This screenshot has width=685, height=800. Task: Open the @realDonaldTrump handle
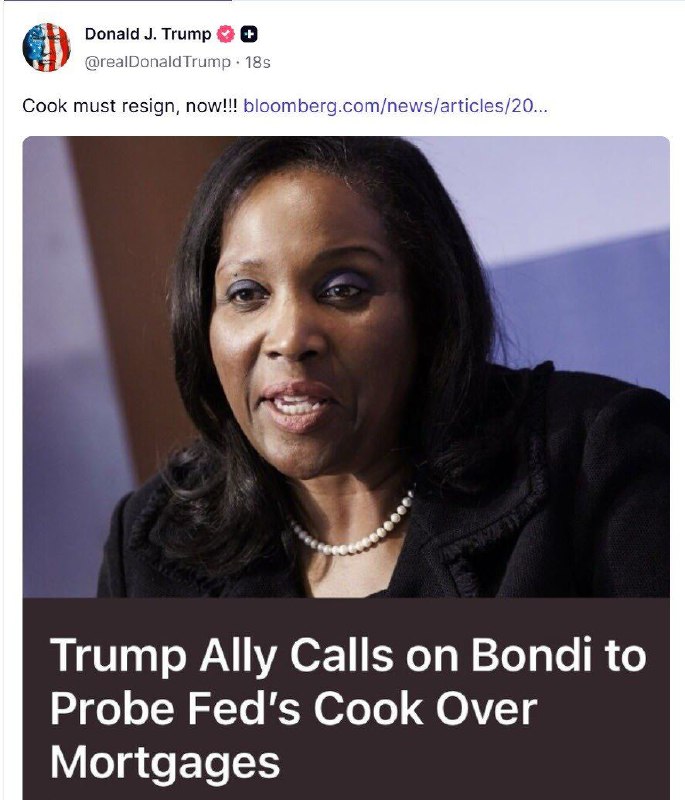click(x=158, y=62)
